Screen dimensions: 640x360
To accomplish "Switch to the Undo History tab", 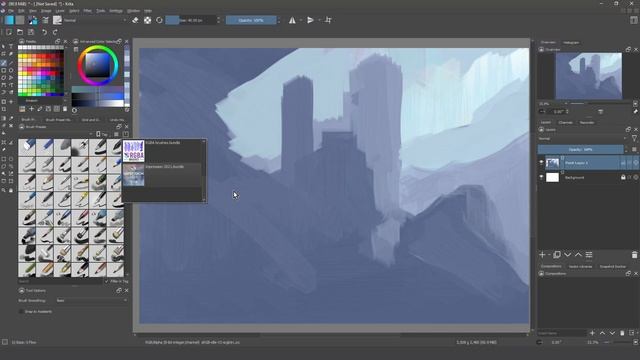I will click(x=118, y=120).
